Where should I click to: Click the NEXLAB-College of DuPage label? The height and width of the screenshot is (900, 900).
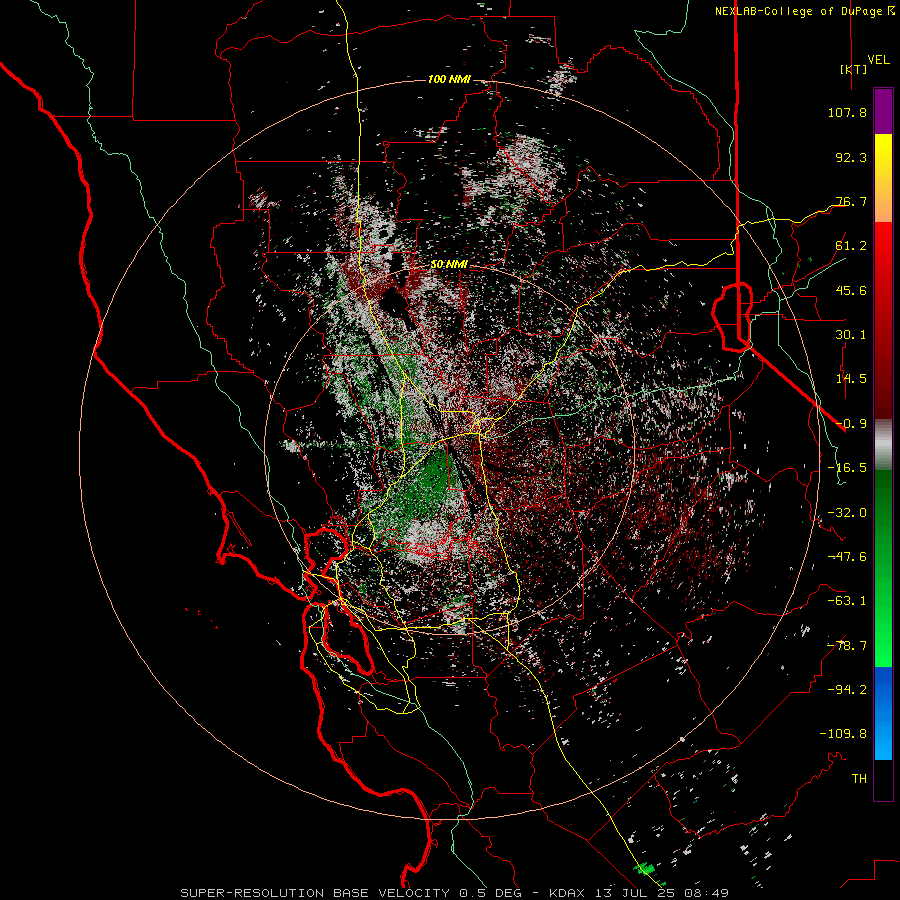click(x=804, y=11)
